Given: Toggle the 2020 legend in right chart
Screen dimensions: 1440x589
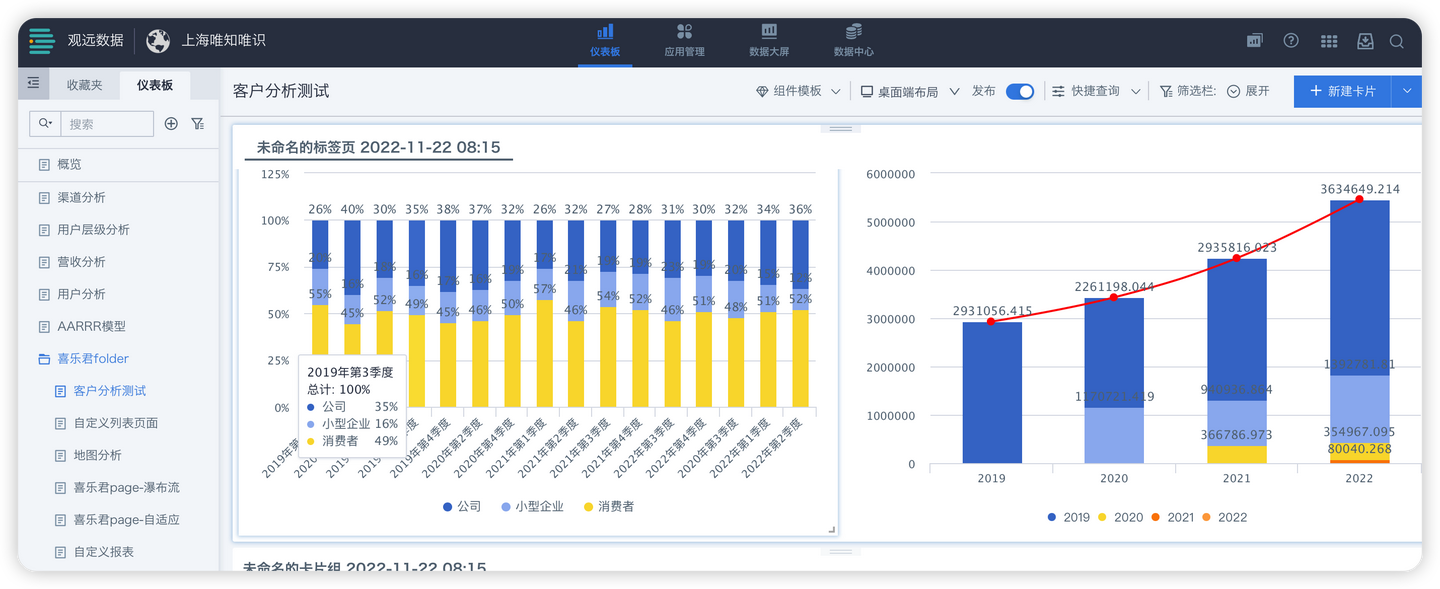Looking at the screenshot, I should point(1120,517).
